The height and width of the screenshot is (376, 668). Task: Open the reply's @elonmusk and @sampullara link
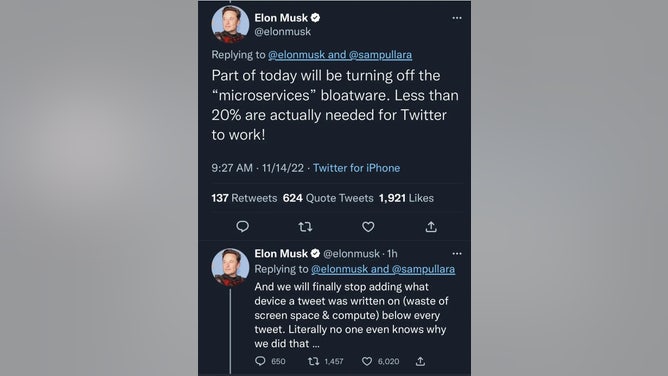[383, 269]
